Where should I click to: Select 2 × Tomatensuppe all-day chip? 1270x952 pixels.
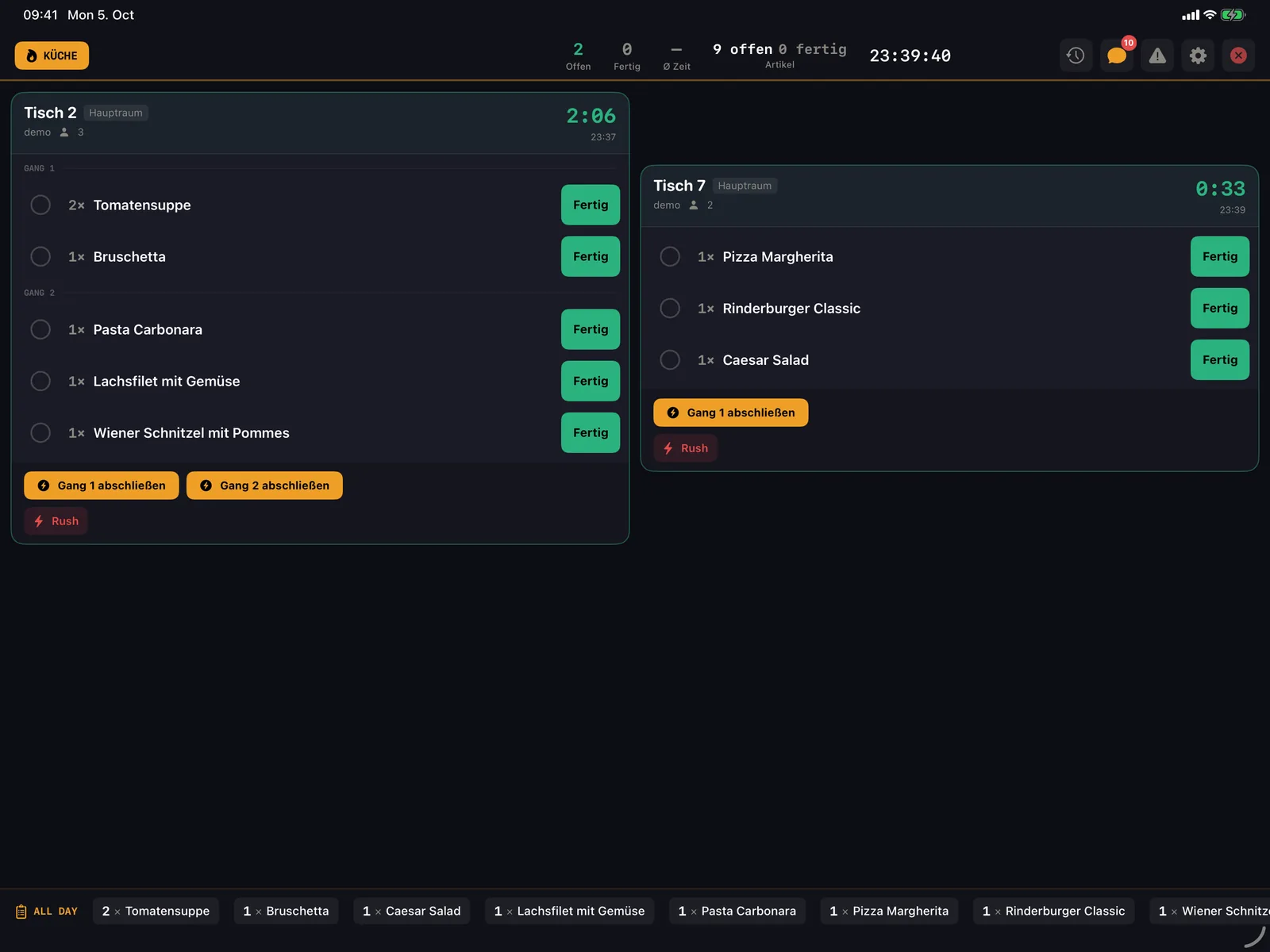tap(156, 911)
